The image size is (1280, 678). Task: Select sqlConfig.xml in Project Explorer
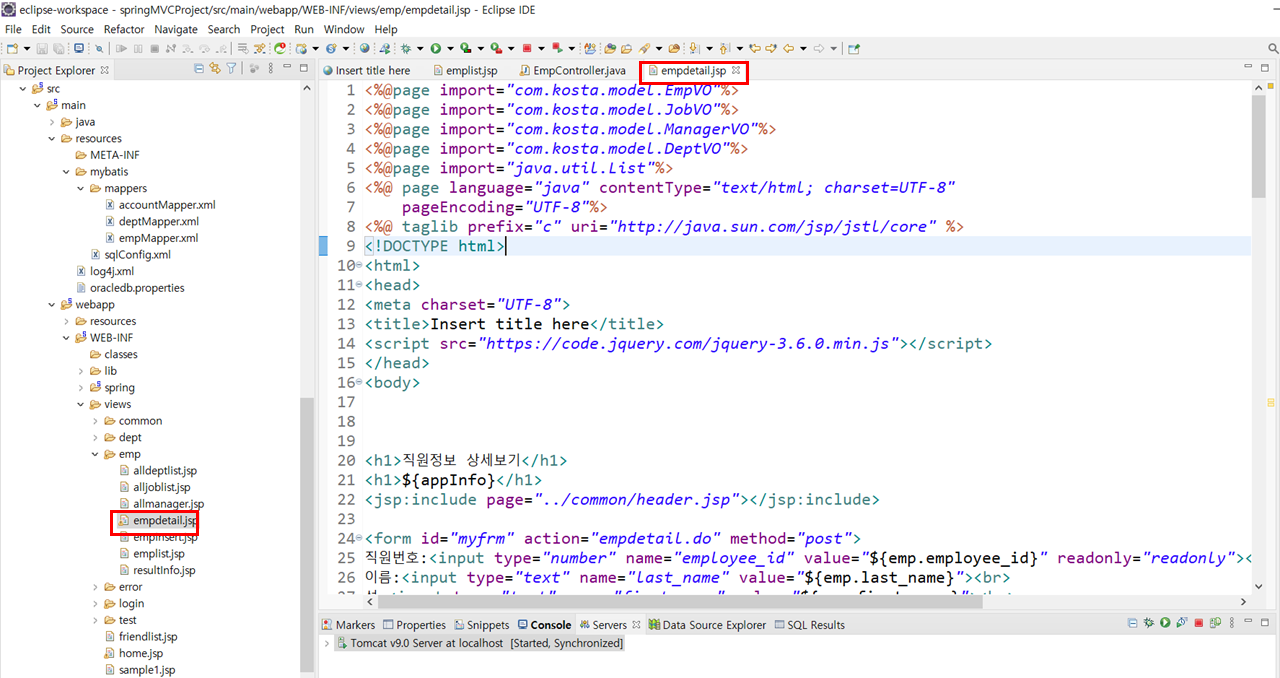[x=130, y=254]
